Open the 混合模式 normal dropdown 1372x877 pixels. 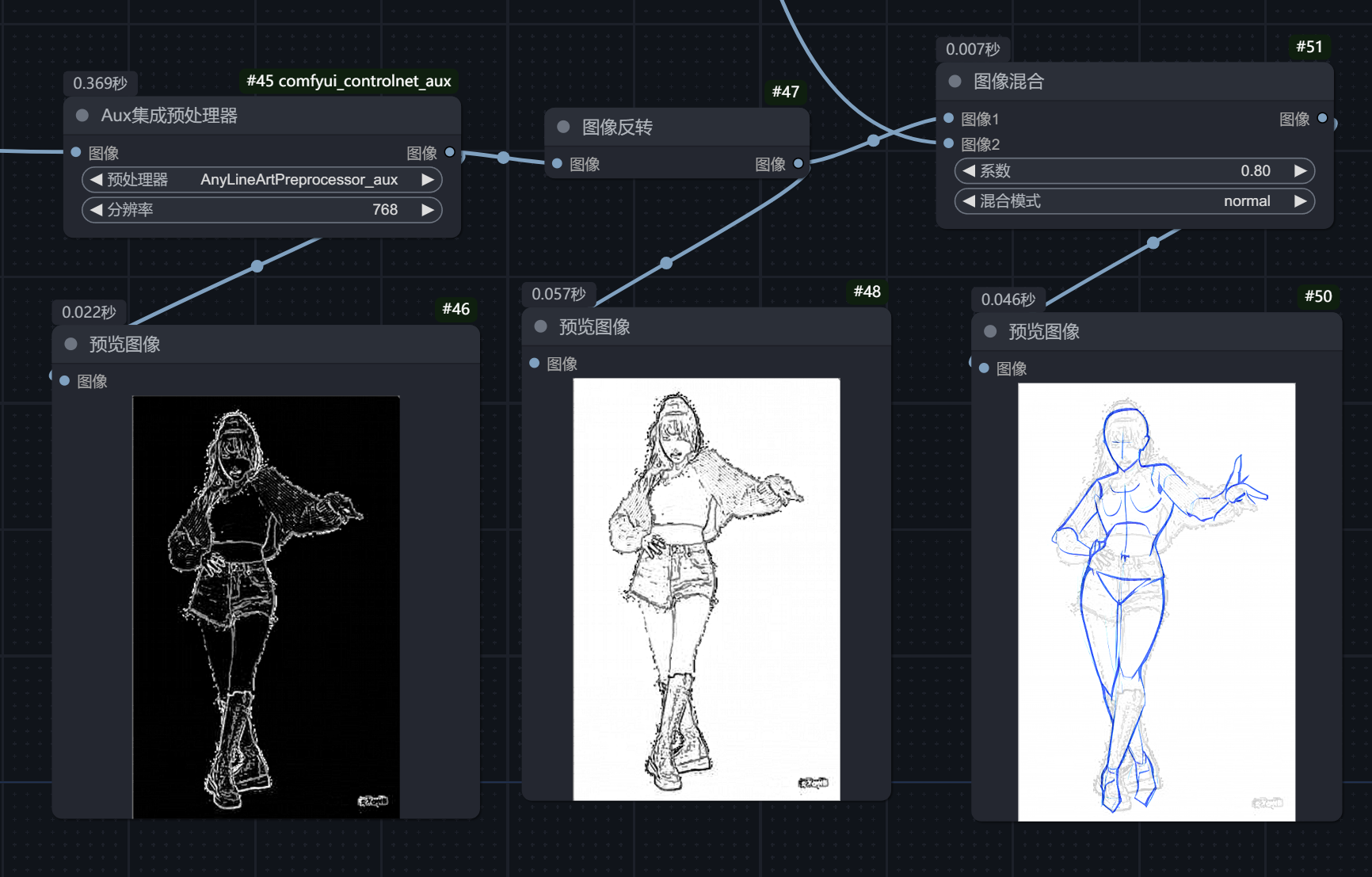(x=1134, y=201)
